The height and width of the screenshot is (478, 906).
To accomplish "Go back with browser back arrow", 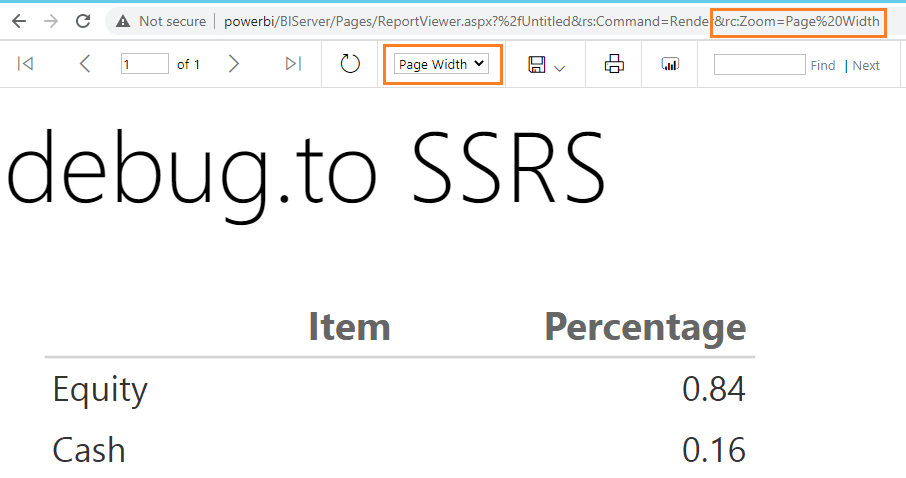I will 19,21.
